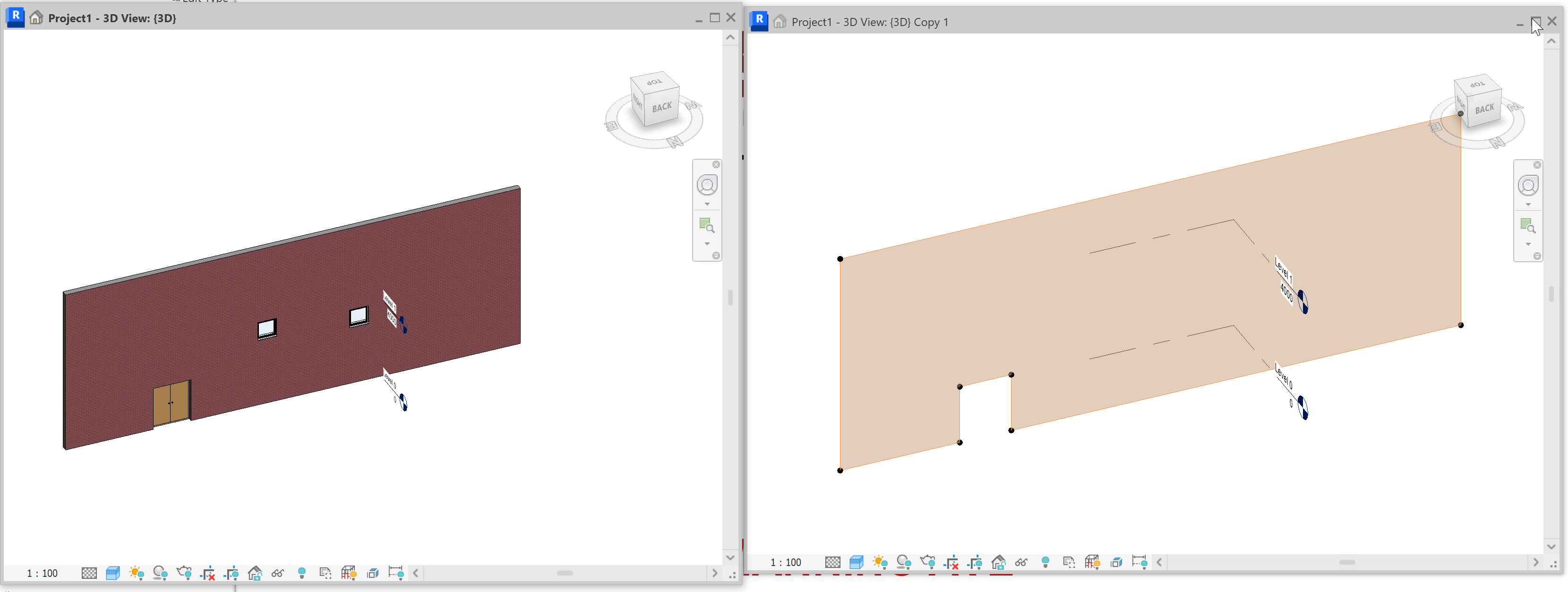Expand Steering Wheels dropdown arrow, left navigation bar
This screenshot has height=592, width=1568.
707,204
